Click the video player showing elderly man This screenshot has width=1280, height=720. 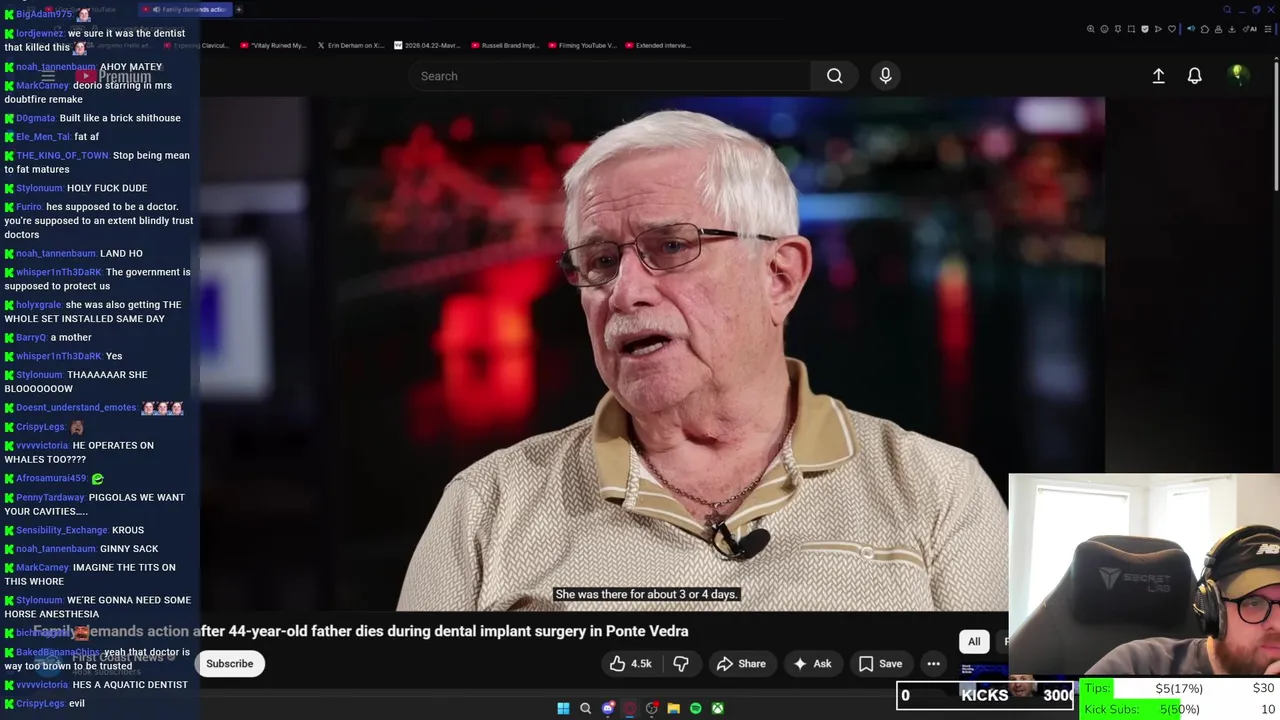point(652,353)
